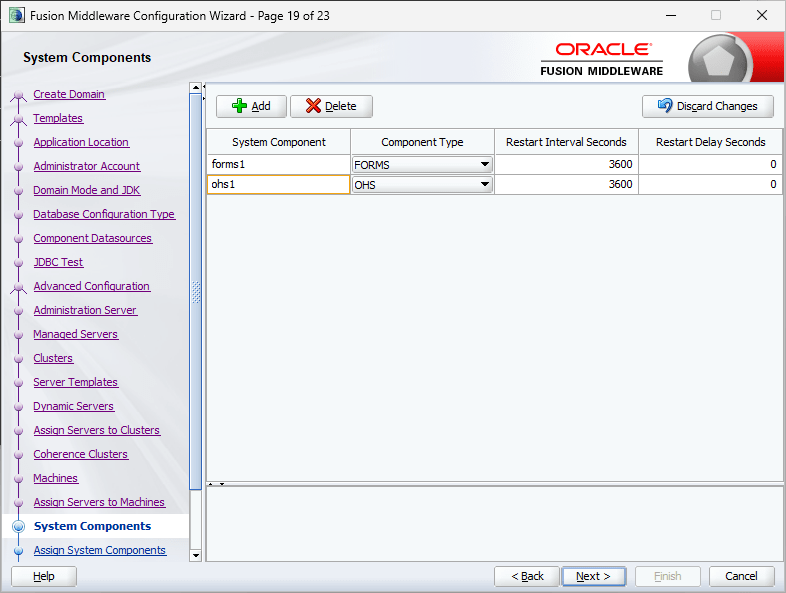
Task: Click the Restart Delay Seconds column header
Action: pos(710,142)
